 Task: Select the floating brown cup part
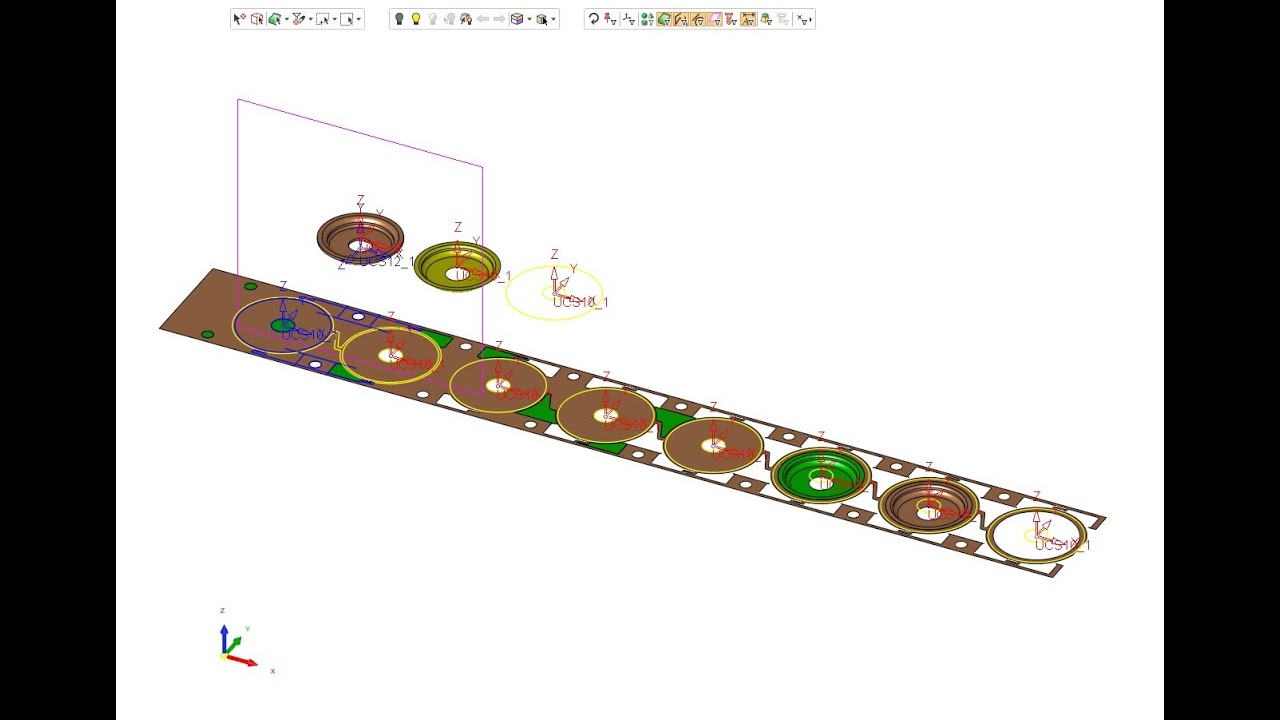tap(360, 236)
